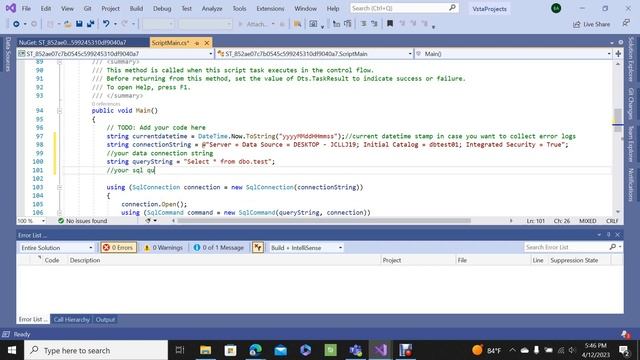Click the MIXED indentation indicator
The width and height of the screenshot is (640, 360).
(x=587, y=221)
